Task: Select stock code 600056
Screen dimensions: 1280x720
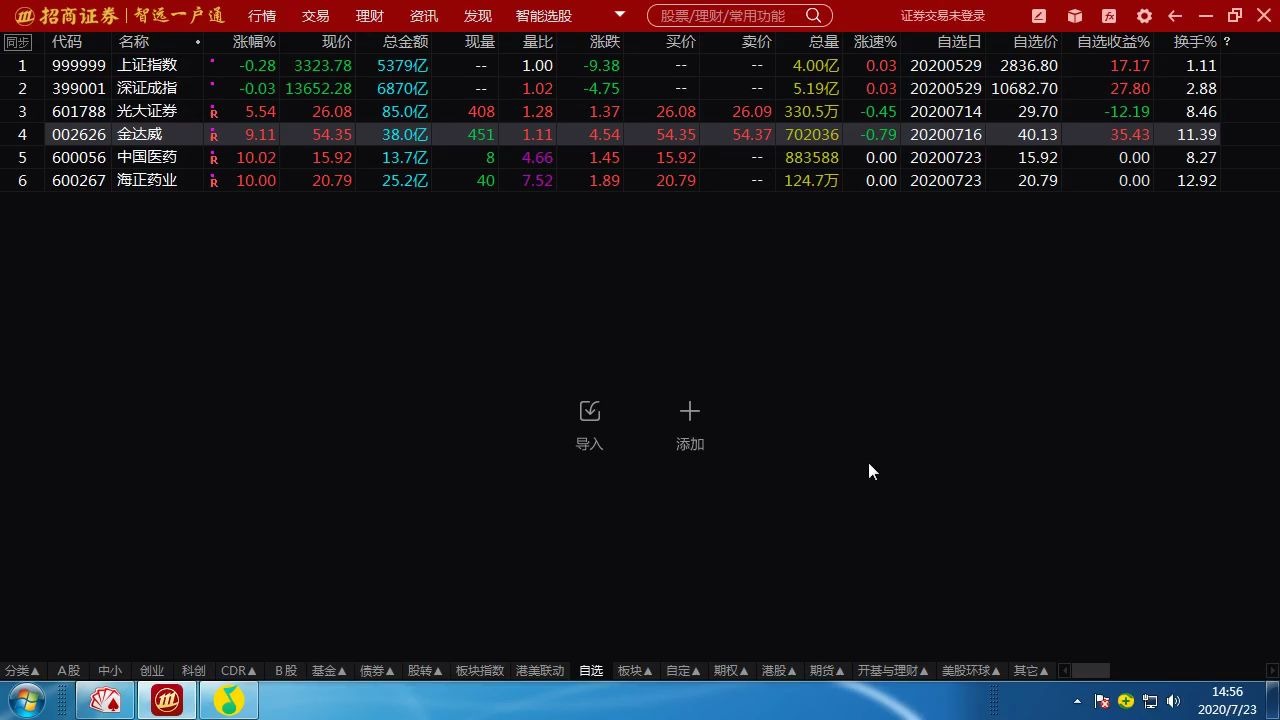Action: [x=79, y=157]
